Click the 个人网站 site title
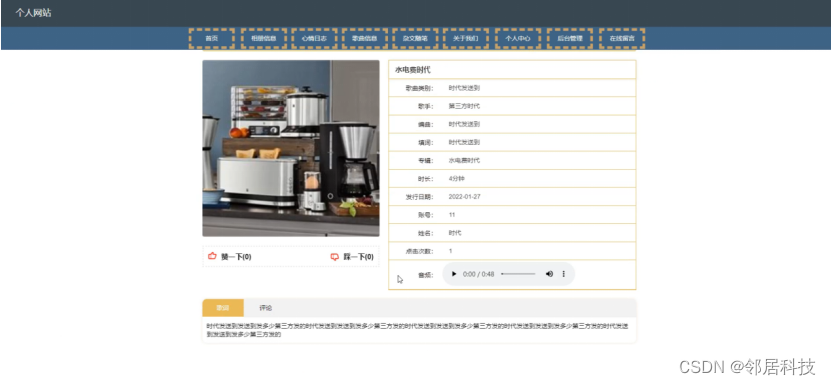Screen dimensions: 831x385 point(33,13)
